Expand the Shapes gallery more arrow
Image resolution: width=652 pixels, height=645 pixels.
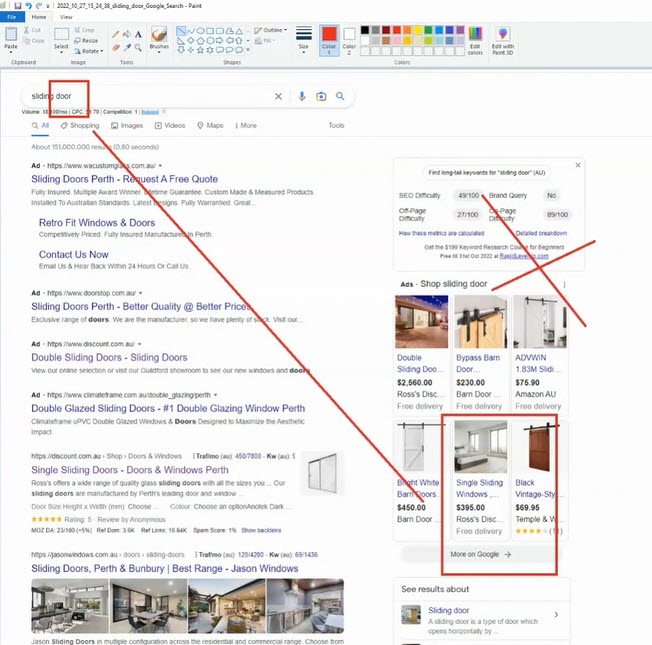(x=248, y=50)
